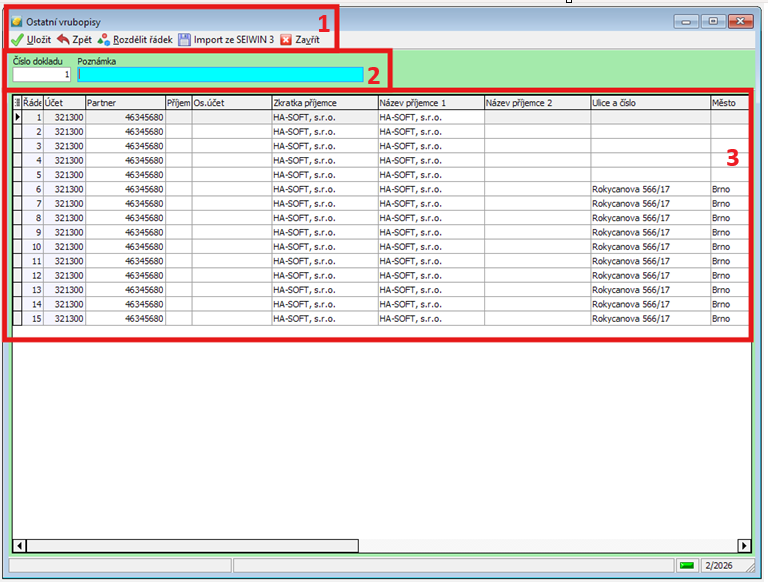Click empty Os.účet cell in row 1
This screenshot has width=768, height=582.
232,118
